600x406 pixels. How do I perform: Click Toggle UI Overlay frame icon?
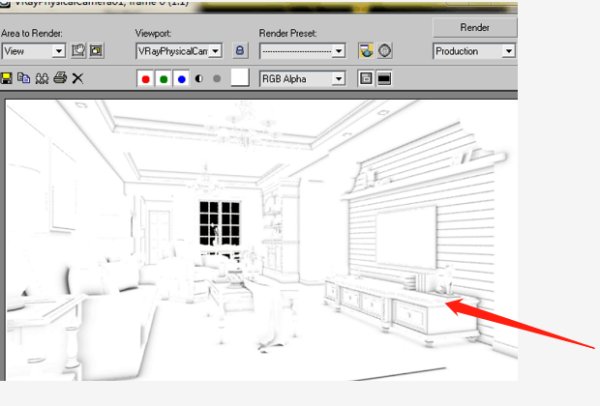pyautogui.click(x=366, y=79)
